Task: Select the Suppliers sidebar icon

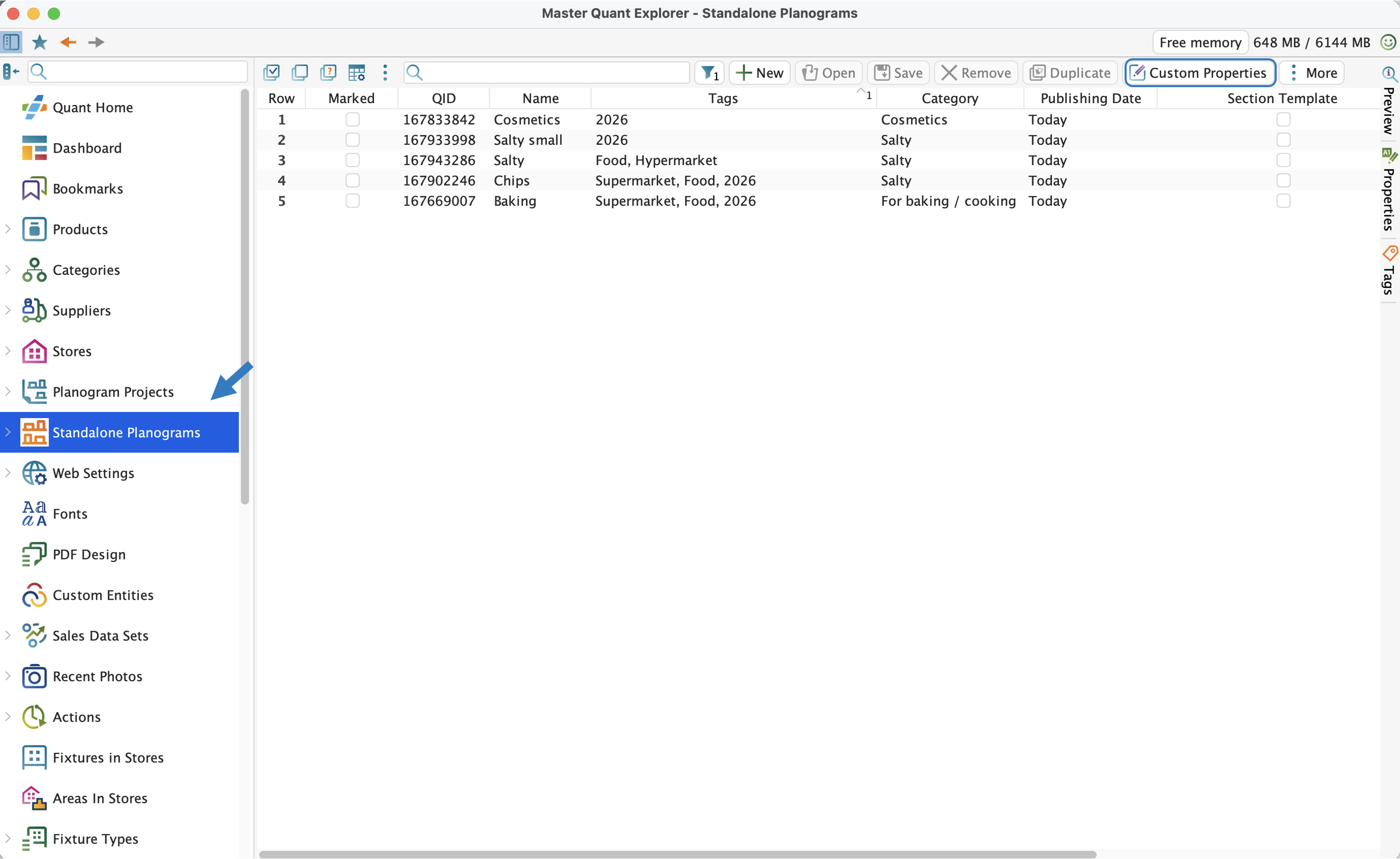Action: click(34, 311)
